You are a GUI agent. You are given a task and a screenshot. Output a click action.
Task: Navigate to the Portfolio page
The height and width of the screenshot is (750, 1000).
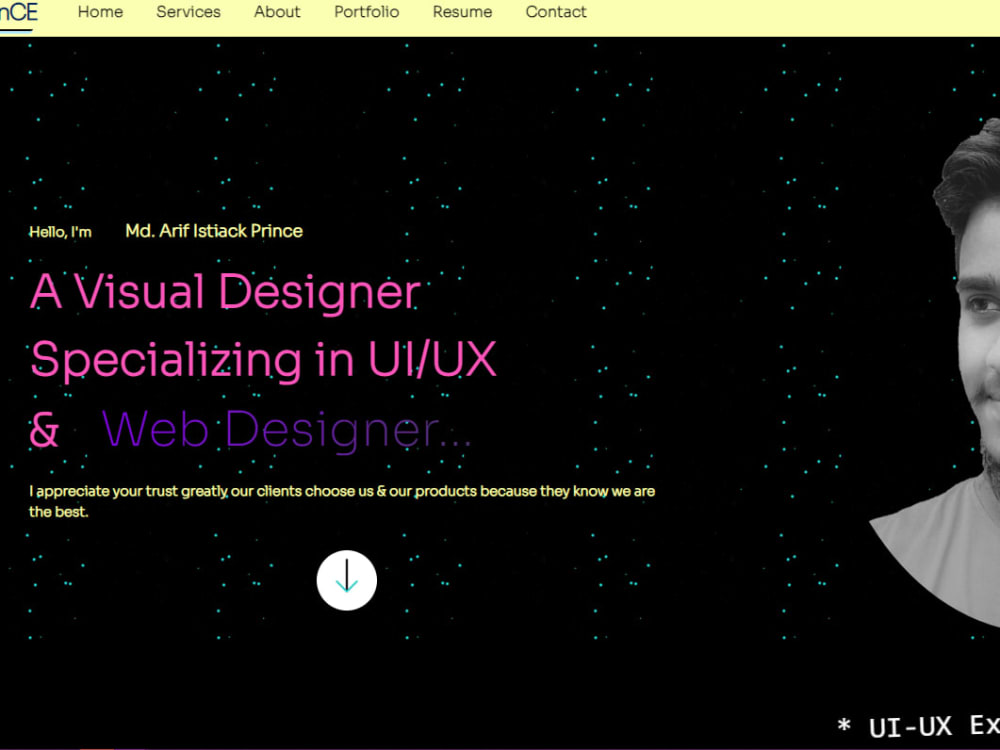click(367, 12)
